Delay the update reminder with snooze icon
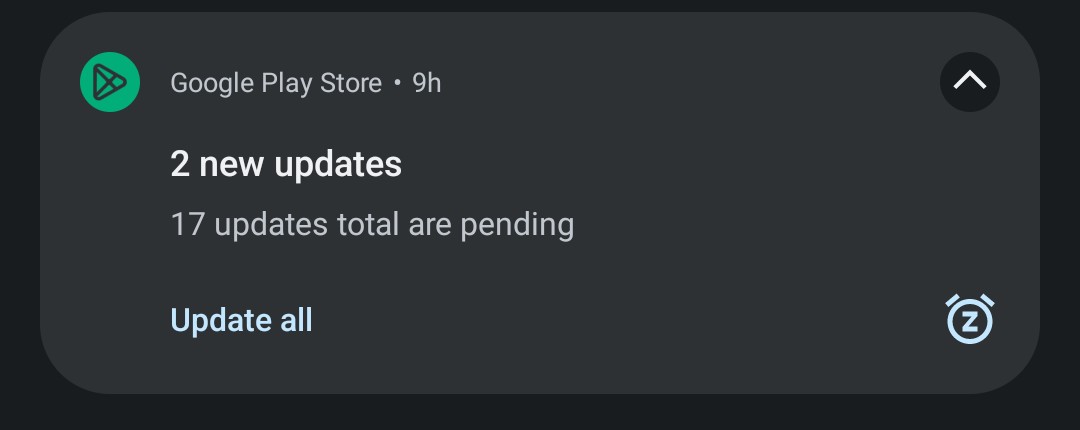The width and height of the screenshot is (1080, 430). click(x=970, y=318)
